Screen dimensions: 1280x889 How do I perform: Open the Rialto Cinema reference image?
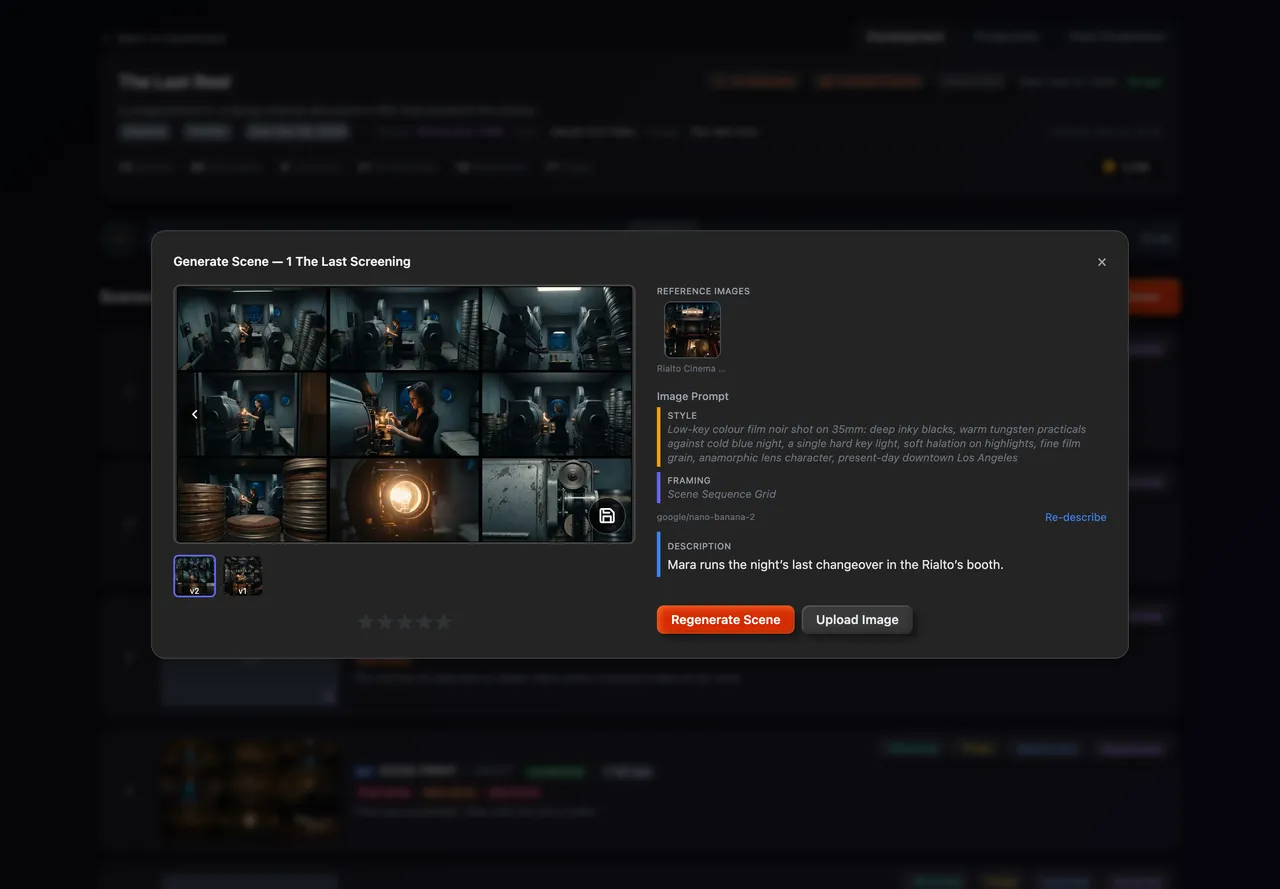point(692,330)
